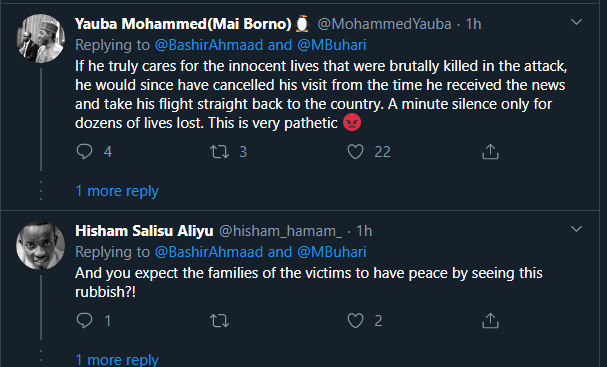Open @BashirAhmaad link in Yauba's reply
Viewport: 607px width, 367px height.
click(x=209, y=45)
